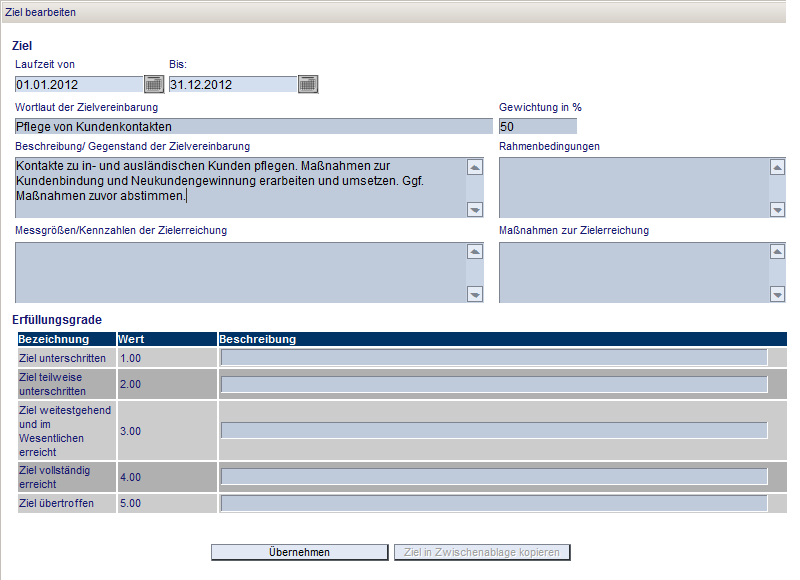Edit description for Ziel vollständig erreicht

pos(493,477)
